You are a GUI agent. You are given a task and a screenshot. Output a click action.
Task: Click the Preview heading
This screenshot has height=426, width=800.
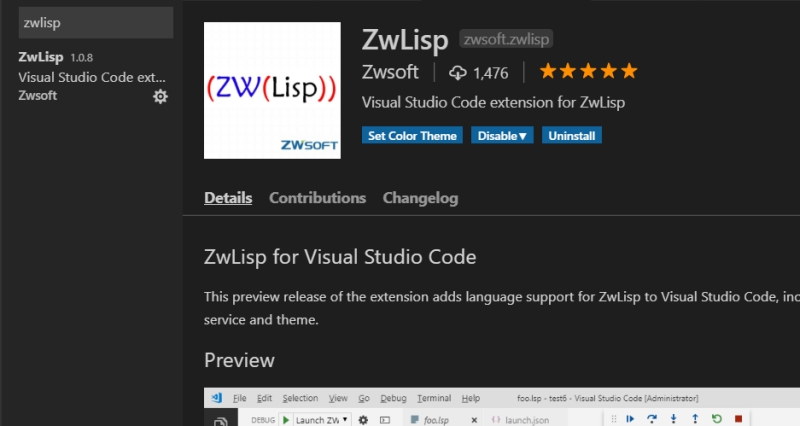coord(239,360)
